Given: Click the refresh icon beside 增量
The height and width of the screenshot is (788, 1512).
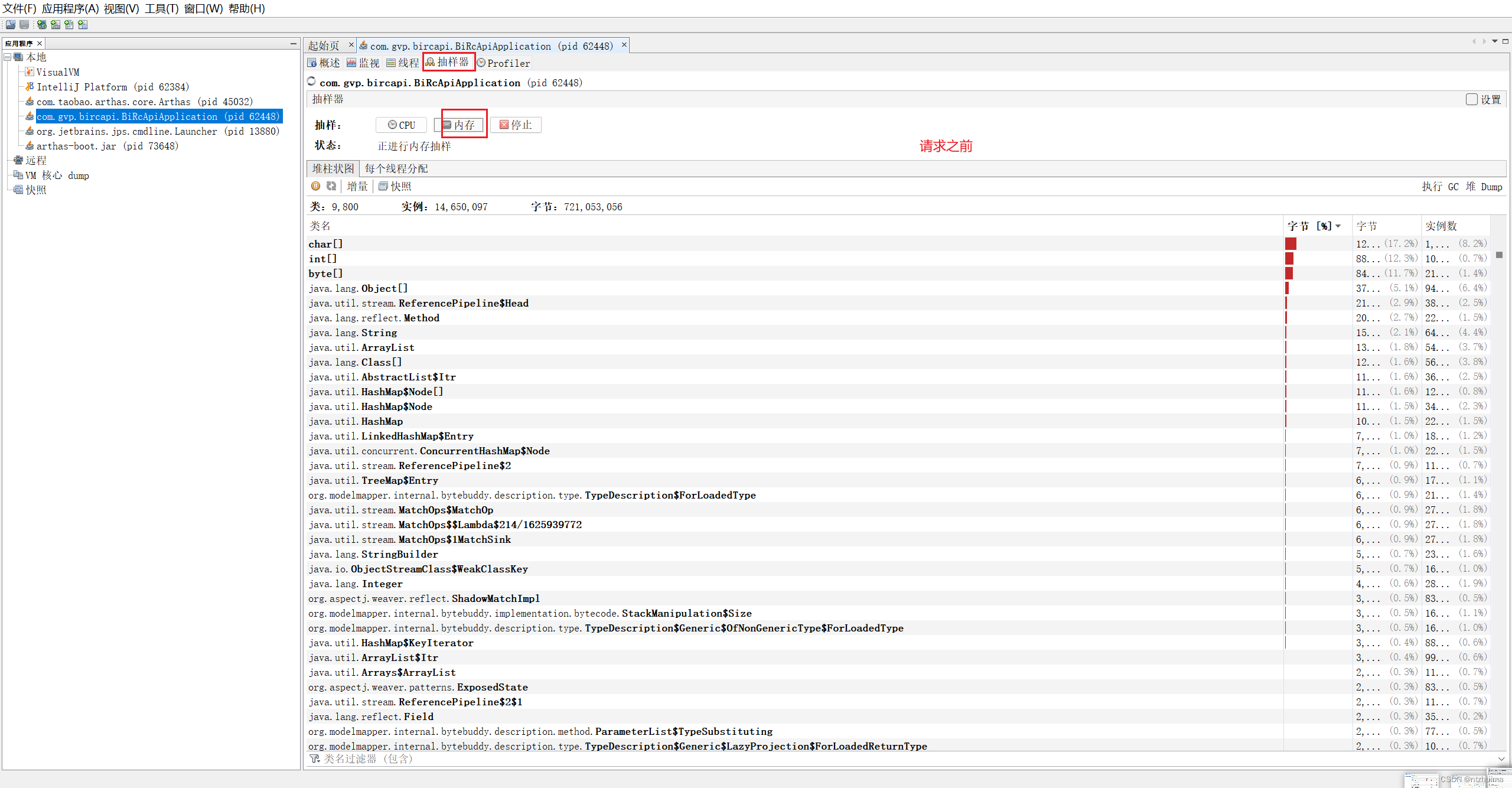Looking at the screenshot, I should click(x=331, y=186).
